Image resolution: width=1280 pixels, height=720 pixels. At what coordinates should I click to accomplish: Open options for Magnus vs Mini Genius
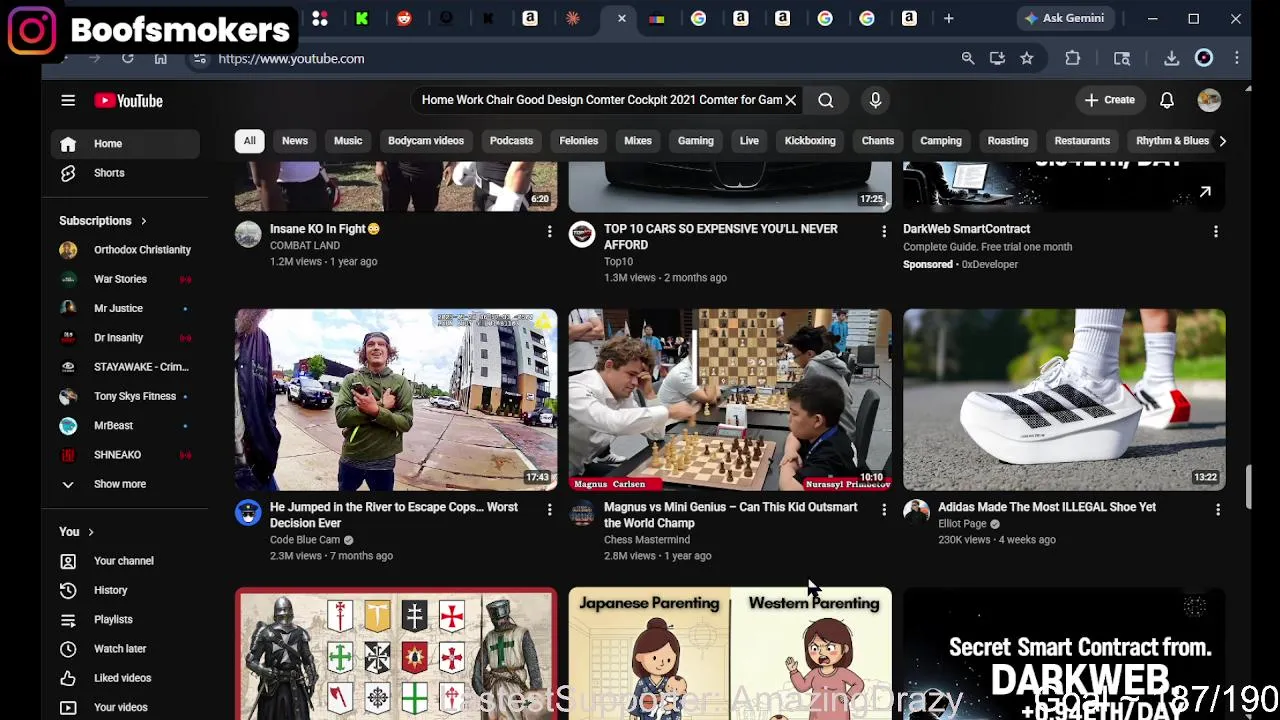[883, 510]
